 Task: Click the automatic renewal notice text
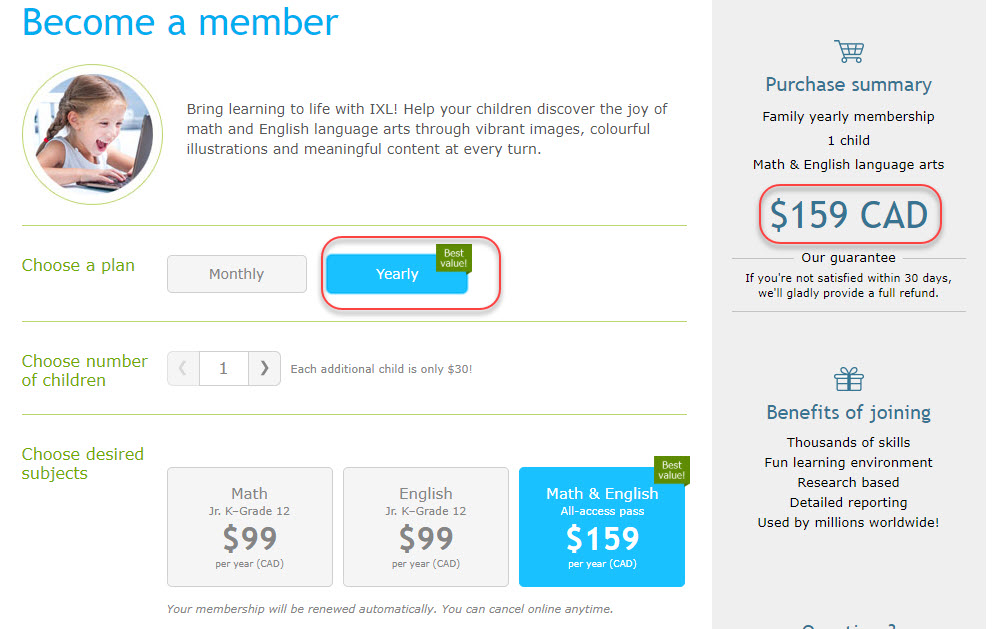pos(390,609)
